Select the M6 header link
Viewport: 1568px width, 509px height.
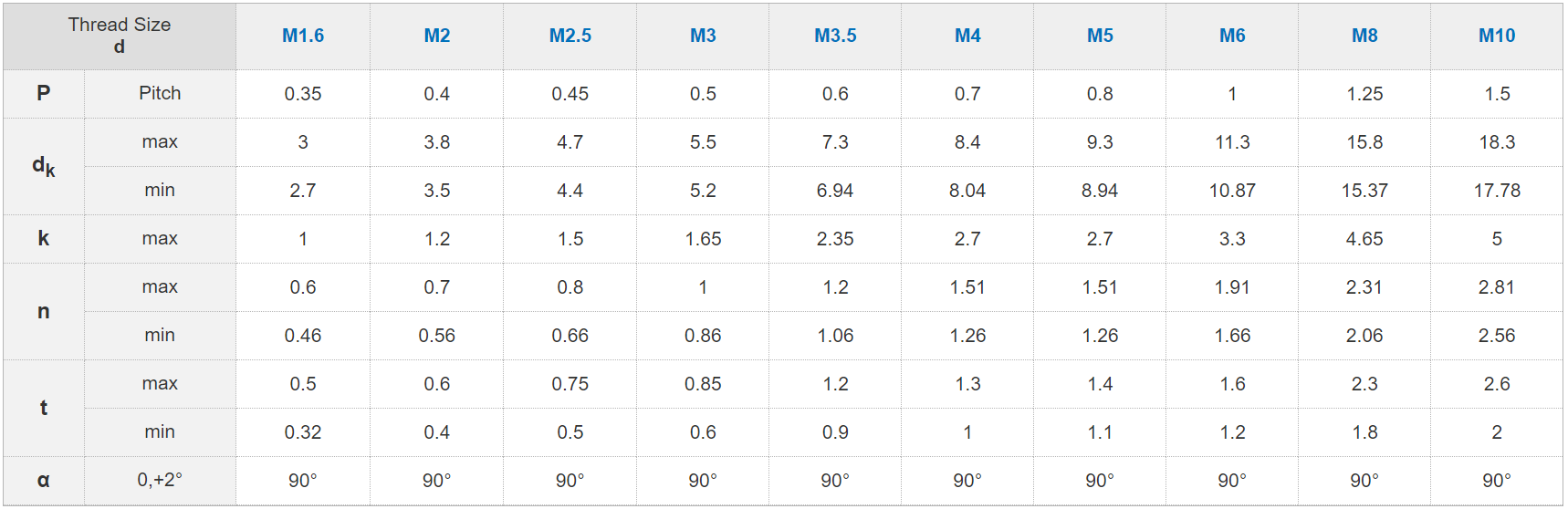coord(1232,36)
